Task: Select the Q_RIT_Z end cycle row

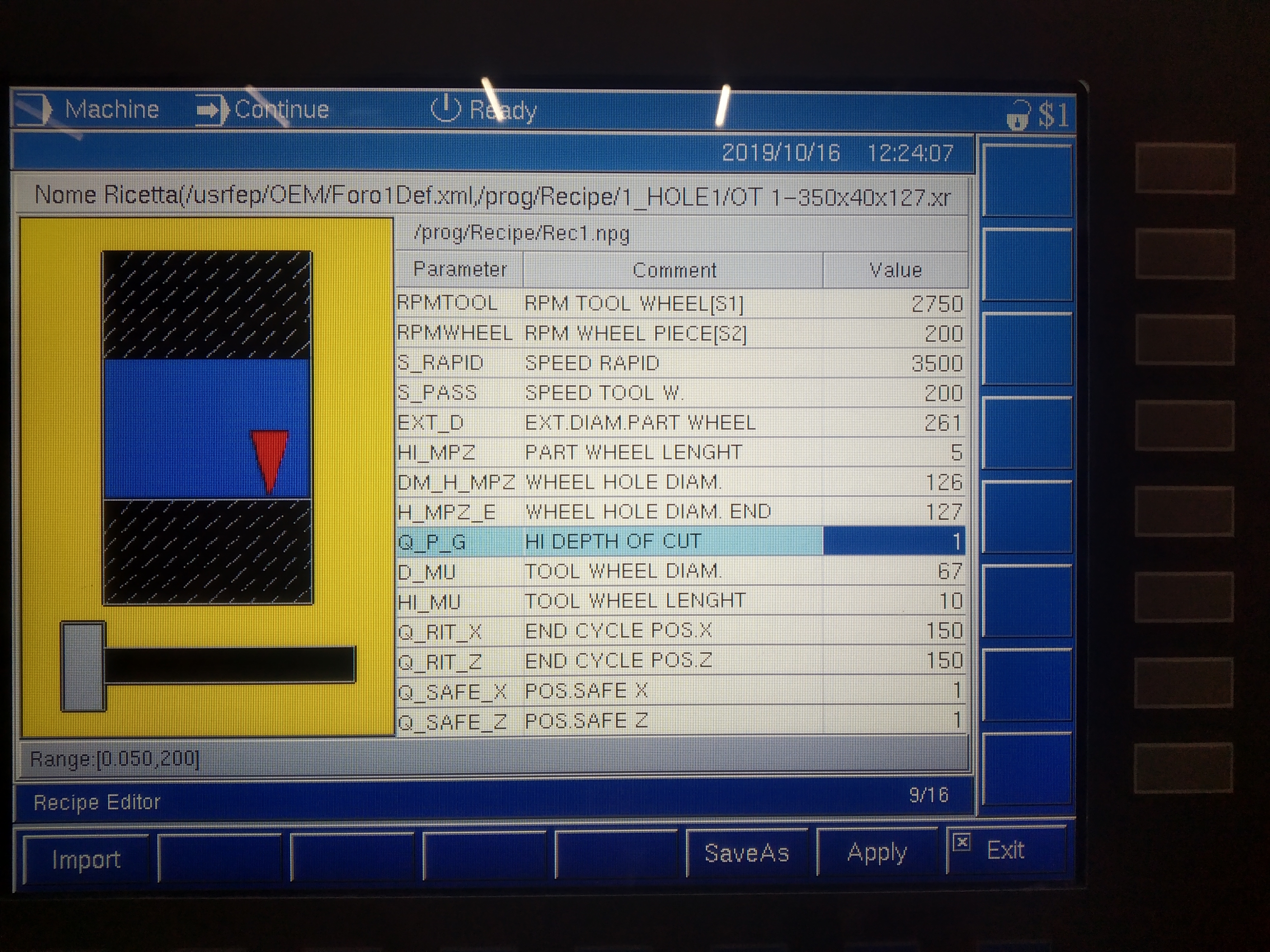Action: click(x=681, y=660)
